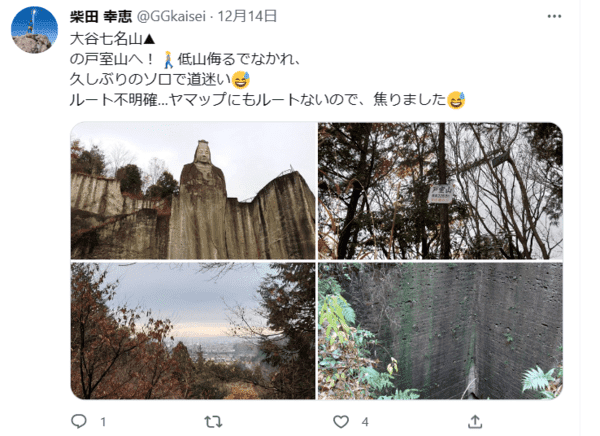Screen dimensions: 600x436
Task: Open the three-dot more options menu
Action: [554, 16]
